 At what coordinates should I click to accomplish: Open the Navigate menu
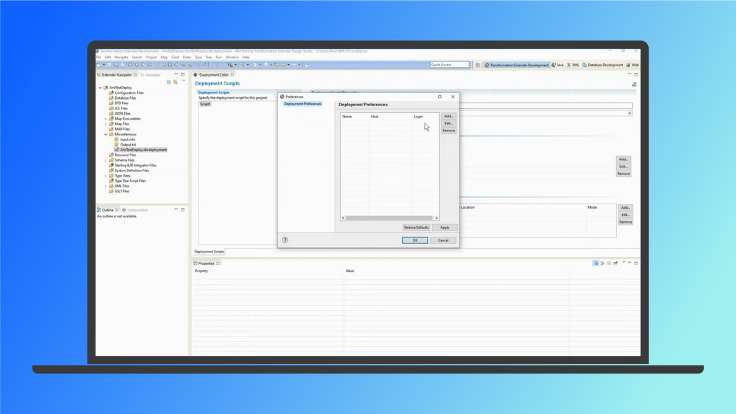coord(121,57)
